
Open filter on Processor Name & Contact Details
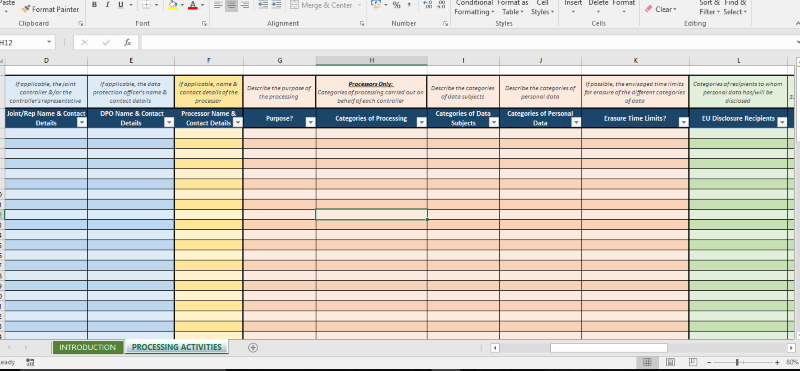[238, 122]
